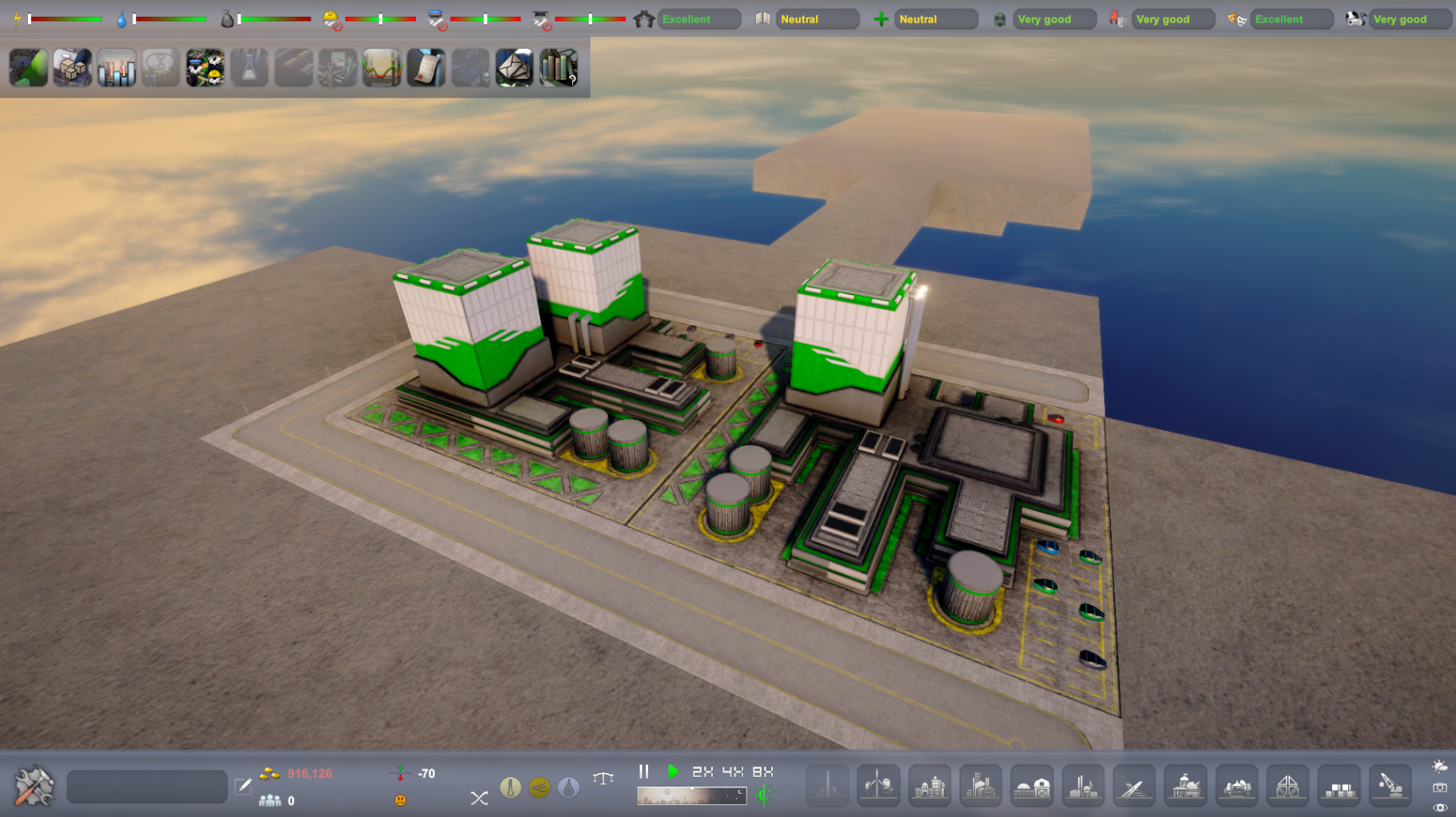Click the graduate worker availability bar
This screenshot has height=817, width=1456.
590,18
